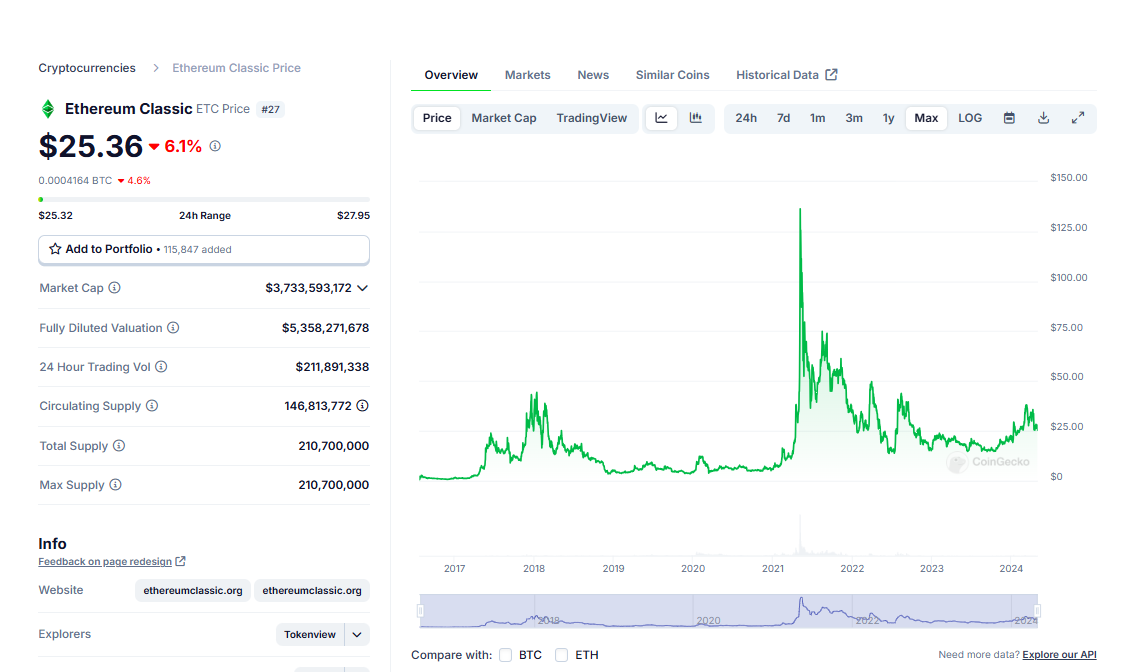The image size is (1132, 672).
Task: Visit first ethereumclassic.org website link
Action: click(193, 590)
